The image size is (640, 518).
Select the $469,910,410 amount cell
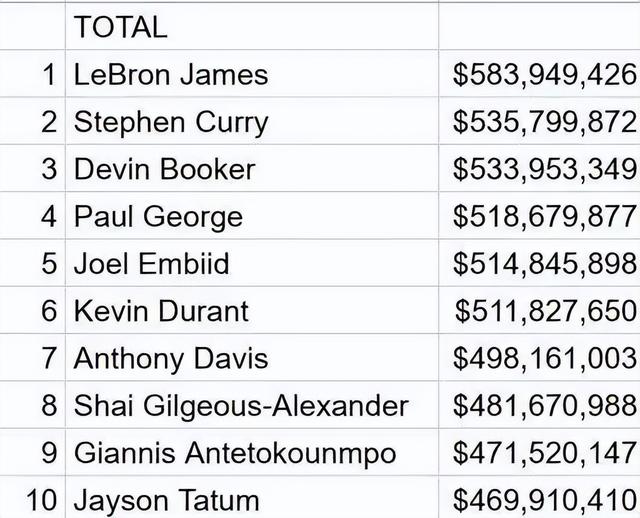(540, 498)
